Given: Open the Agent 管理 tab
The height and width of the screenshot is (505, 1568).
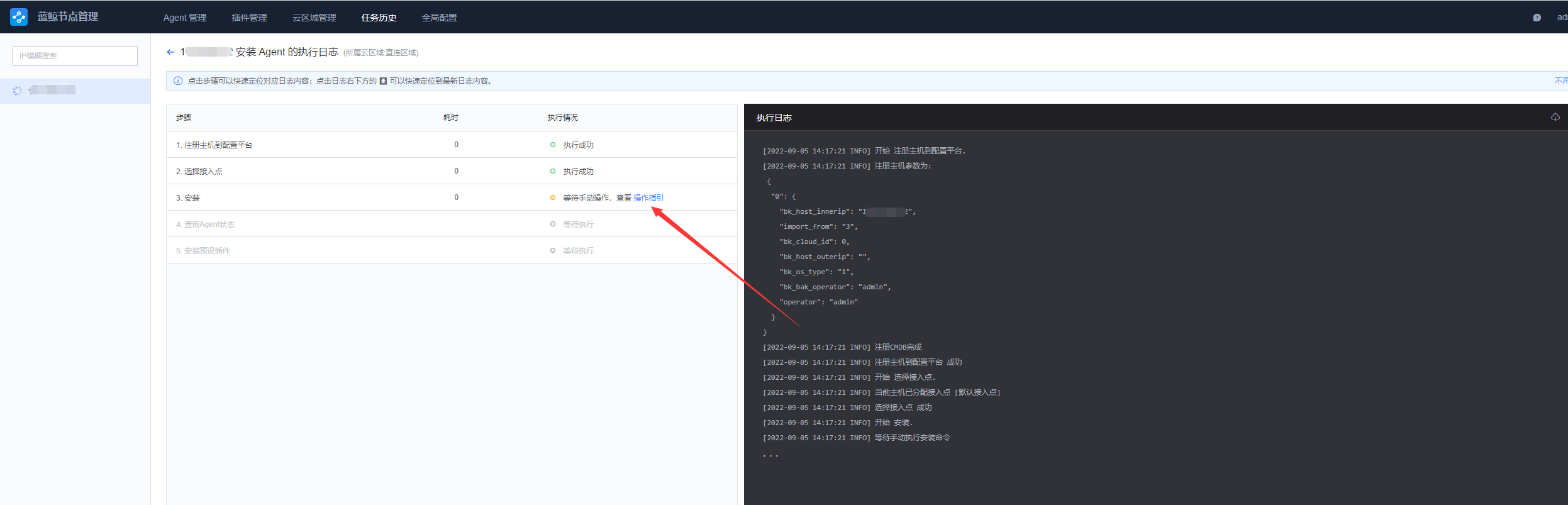Looking at the screenshot, I should point(185,18).
